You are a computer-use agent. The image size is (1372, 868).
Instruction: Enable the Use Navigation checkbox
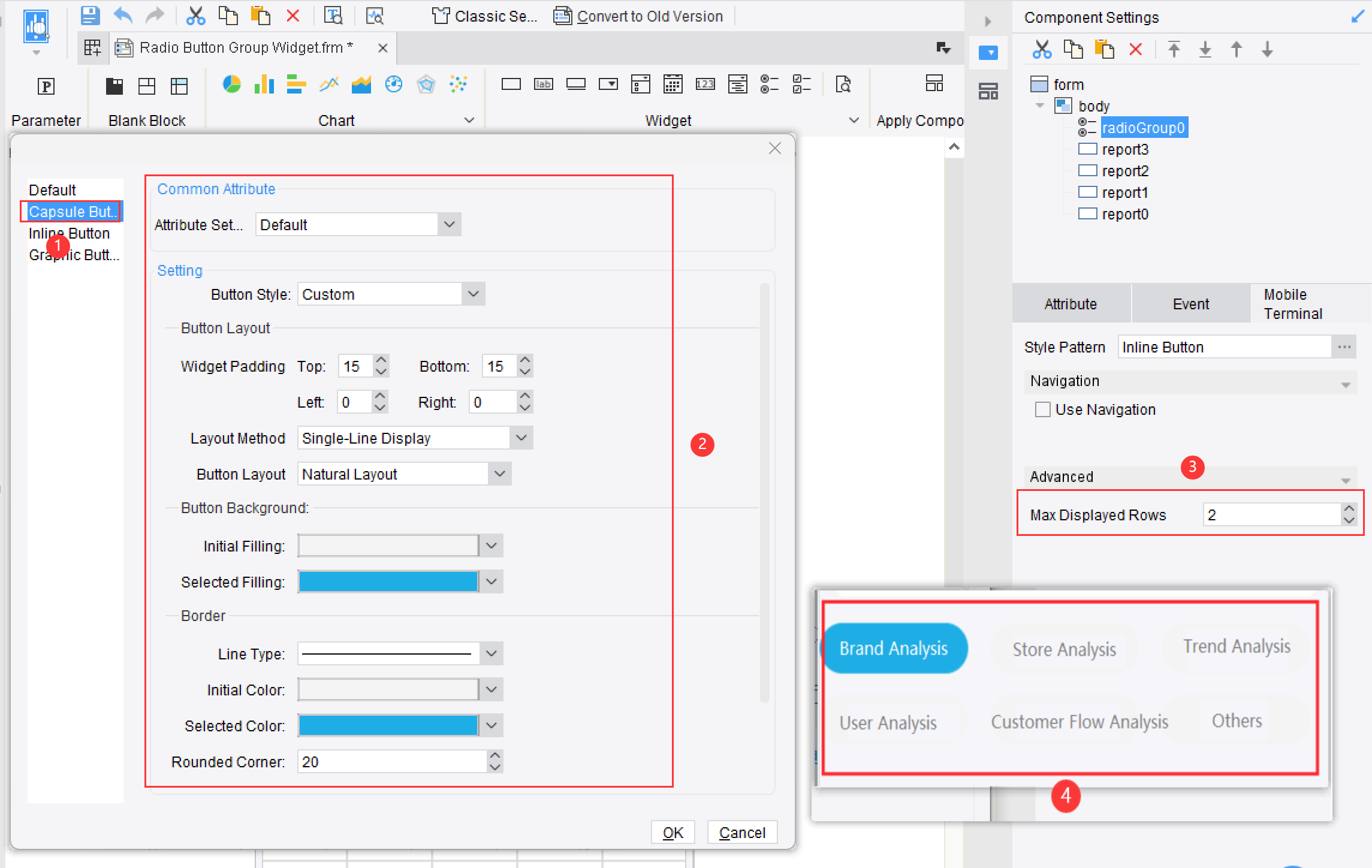click(x=1042, y=409)
